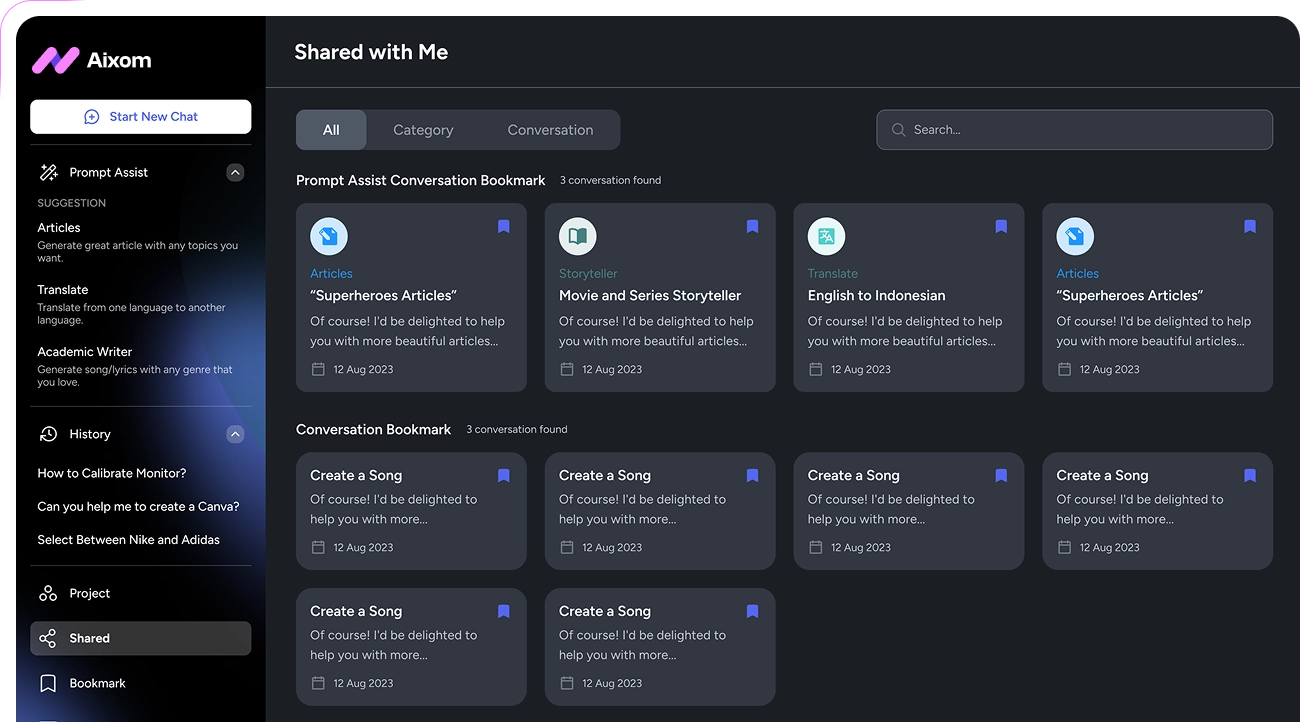Open the Bookmark icon in sidebar
The width and height of the screenshot is (1316, 722).
click(x=48, y=684)
